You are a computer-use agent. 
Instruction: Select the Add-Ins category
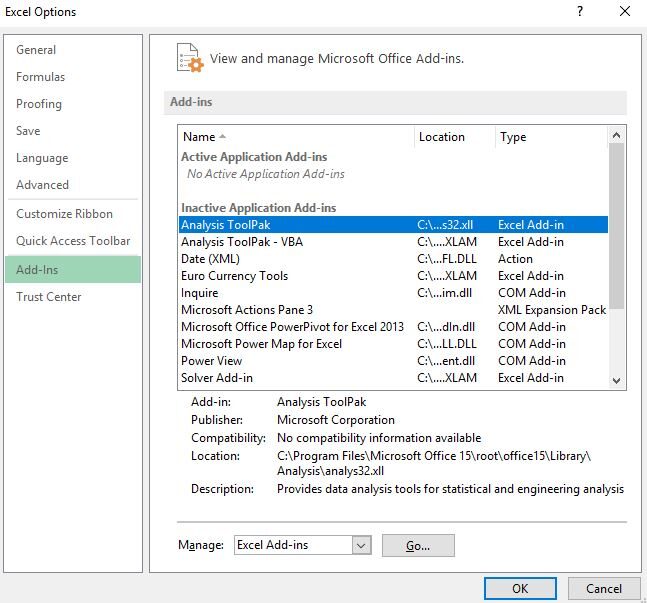[x=73, y=270]
